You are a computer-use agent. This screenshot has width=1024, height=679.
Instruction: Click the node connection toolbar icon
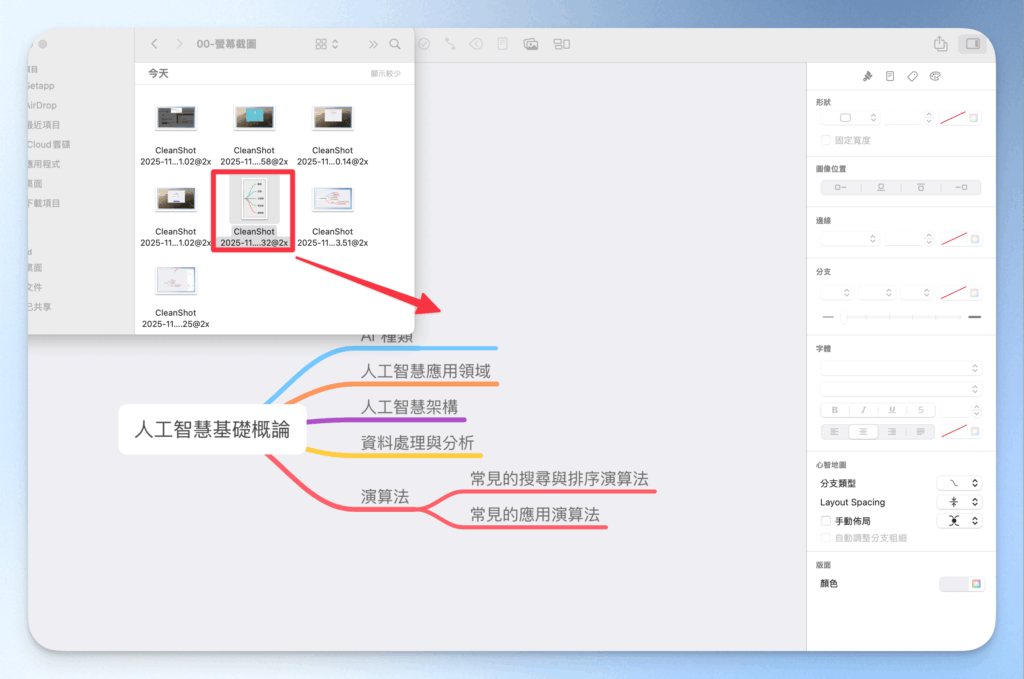pos(450,44)
